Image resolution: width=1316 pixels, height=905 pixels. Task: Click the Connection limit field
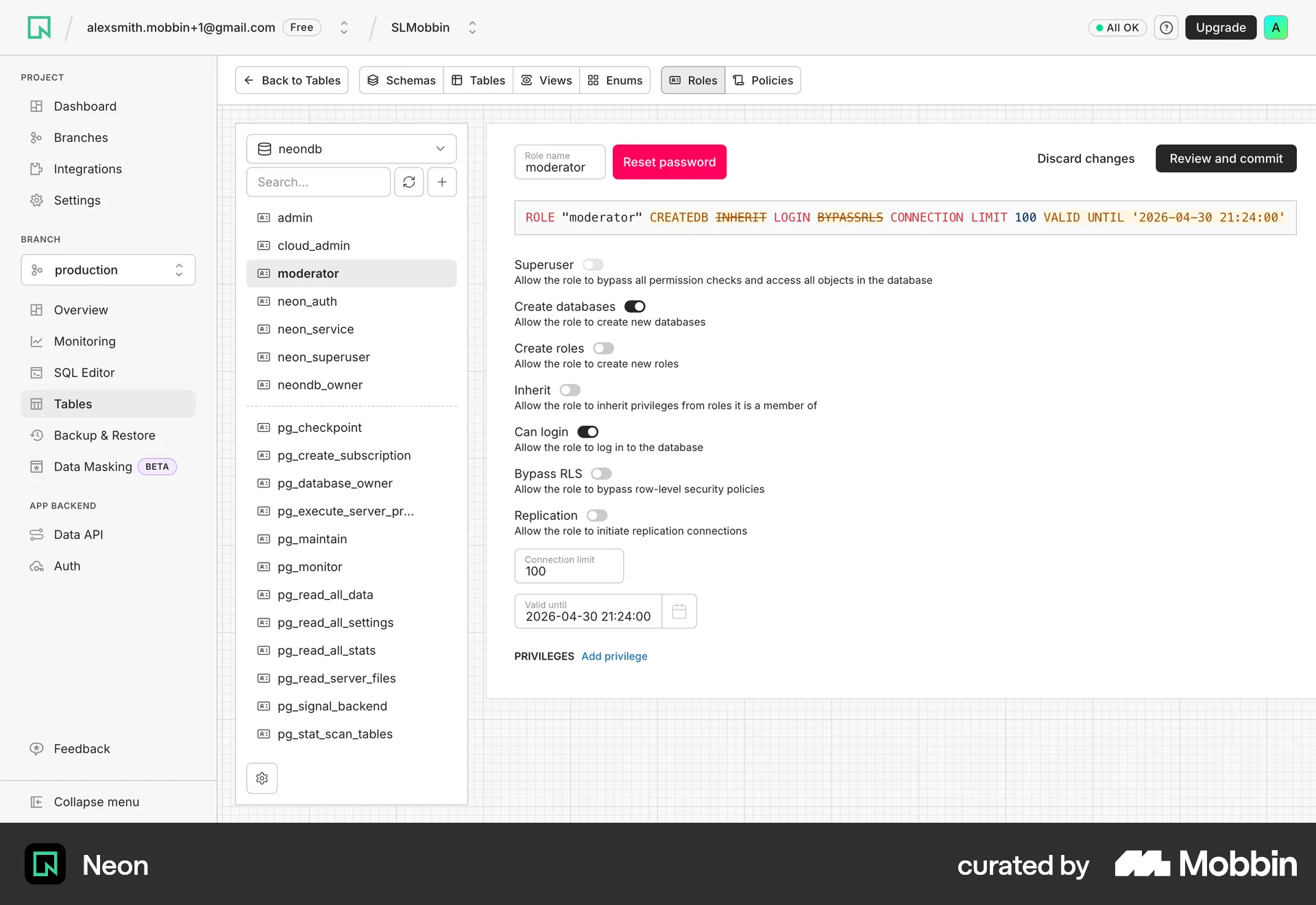569,566
